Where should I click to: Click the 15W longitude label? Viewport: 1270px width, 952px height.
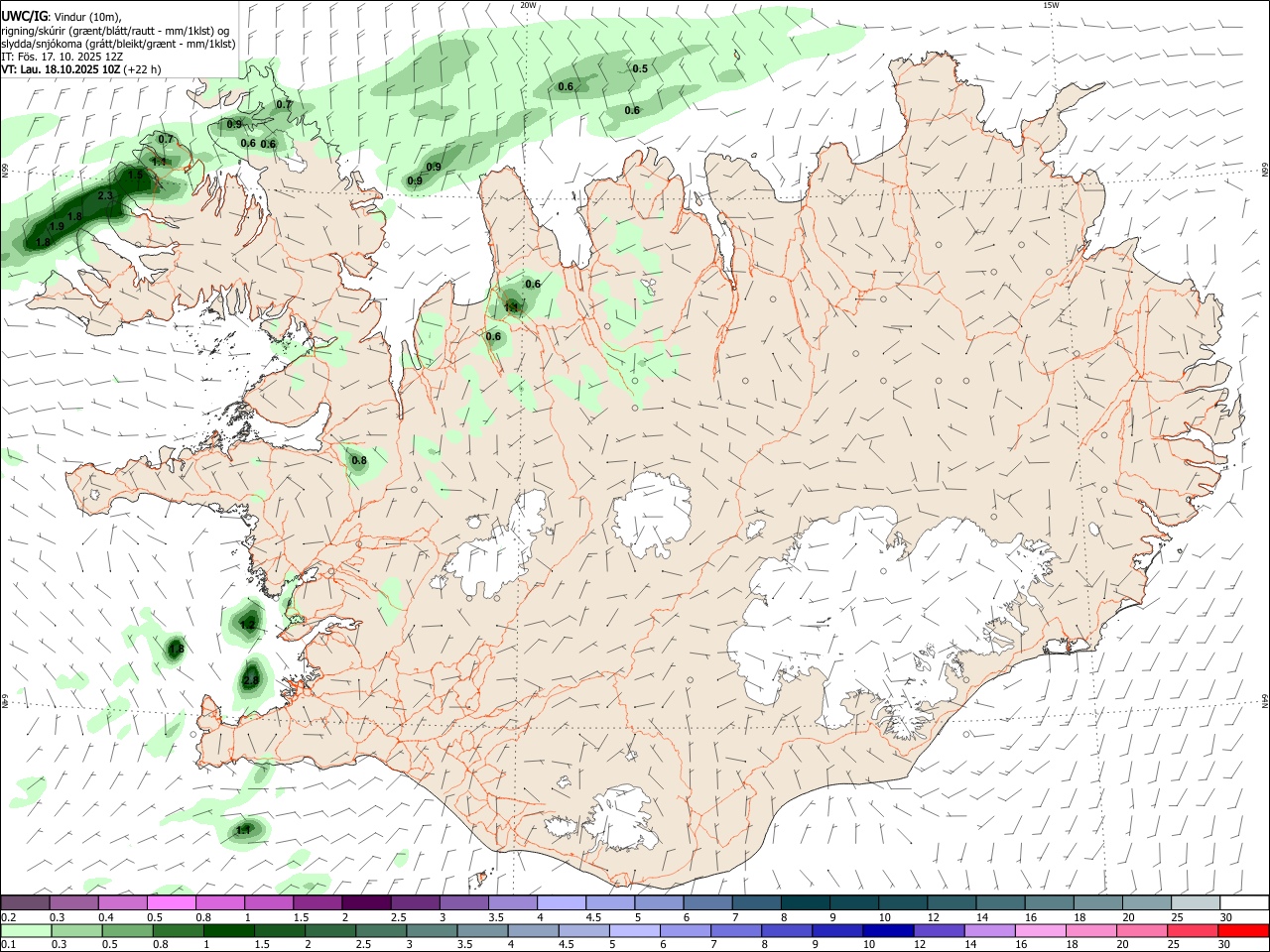1052,5
